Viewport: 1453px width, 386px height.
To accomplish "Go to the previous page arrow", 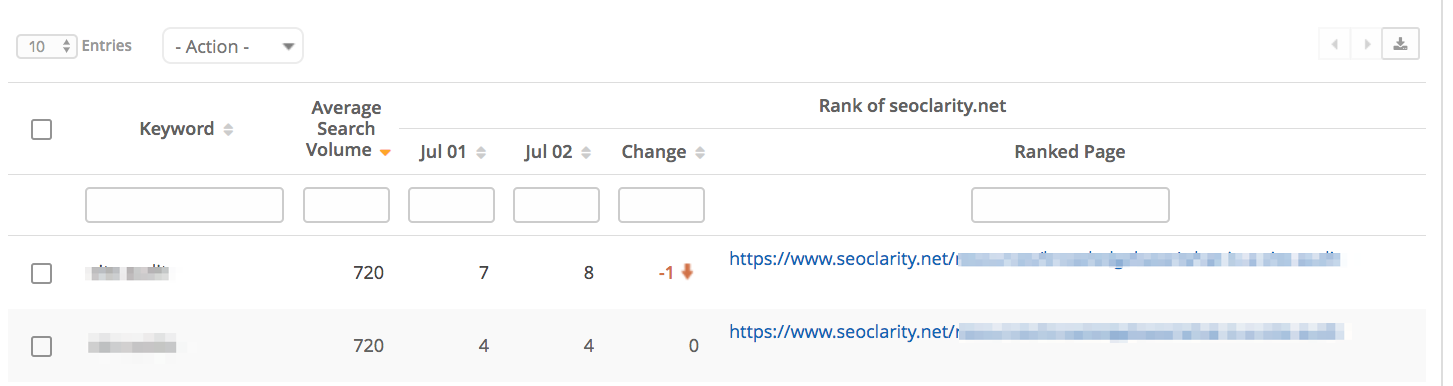I will pos(1334,44).
